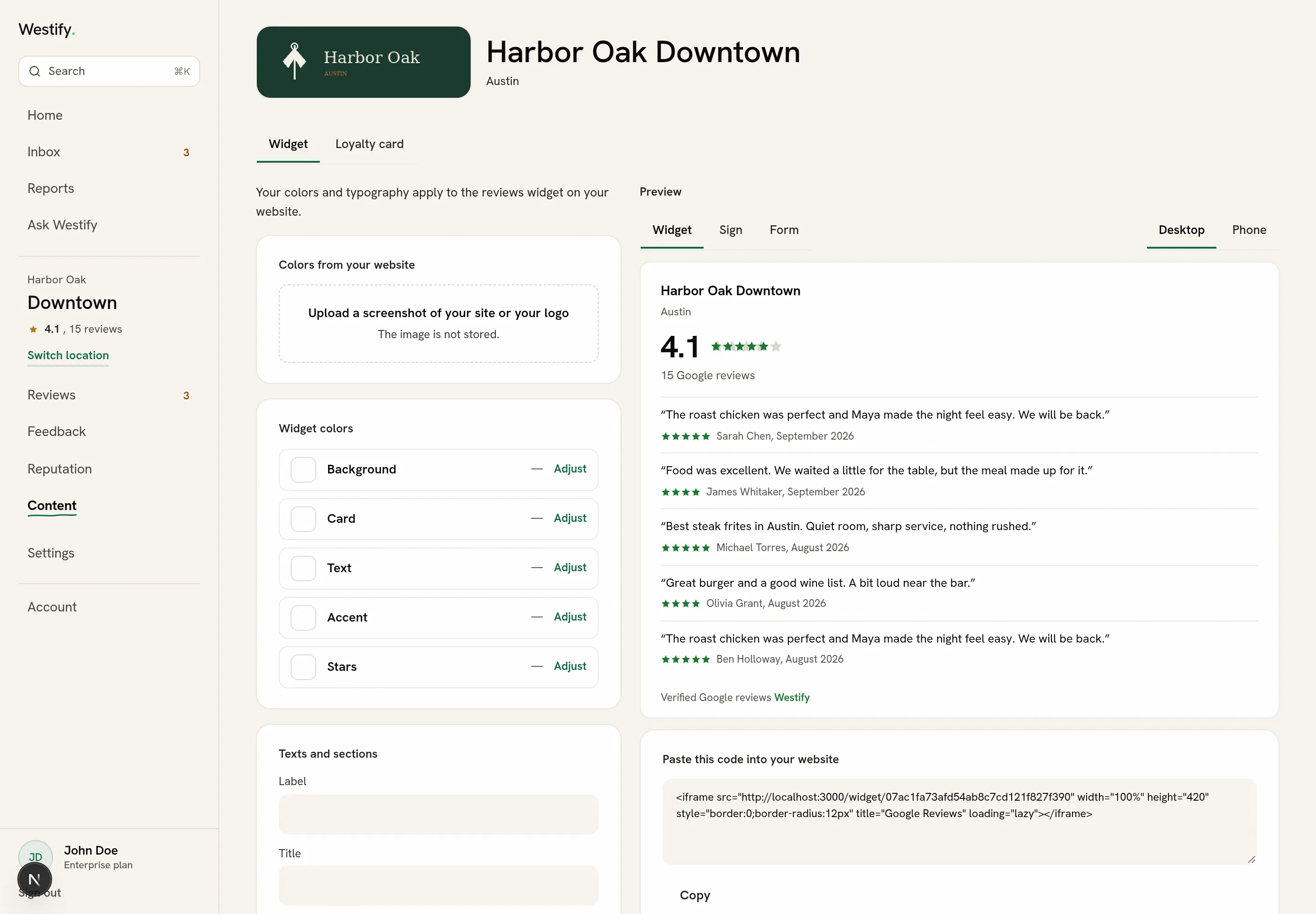Open Ask Westify

pos(63,225)
